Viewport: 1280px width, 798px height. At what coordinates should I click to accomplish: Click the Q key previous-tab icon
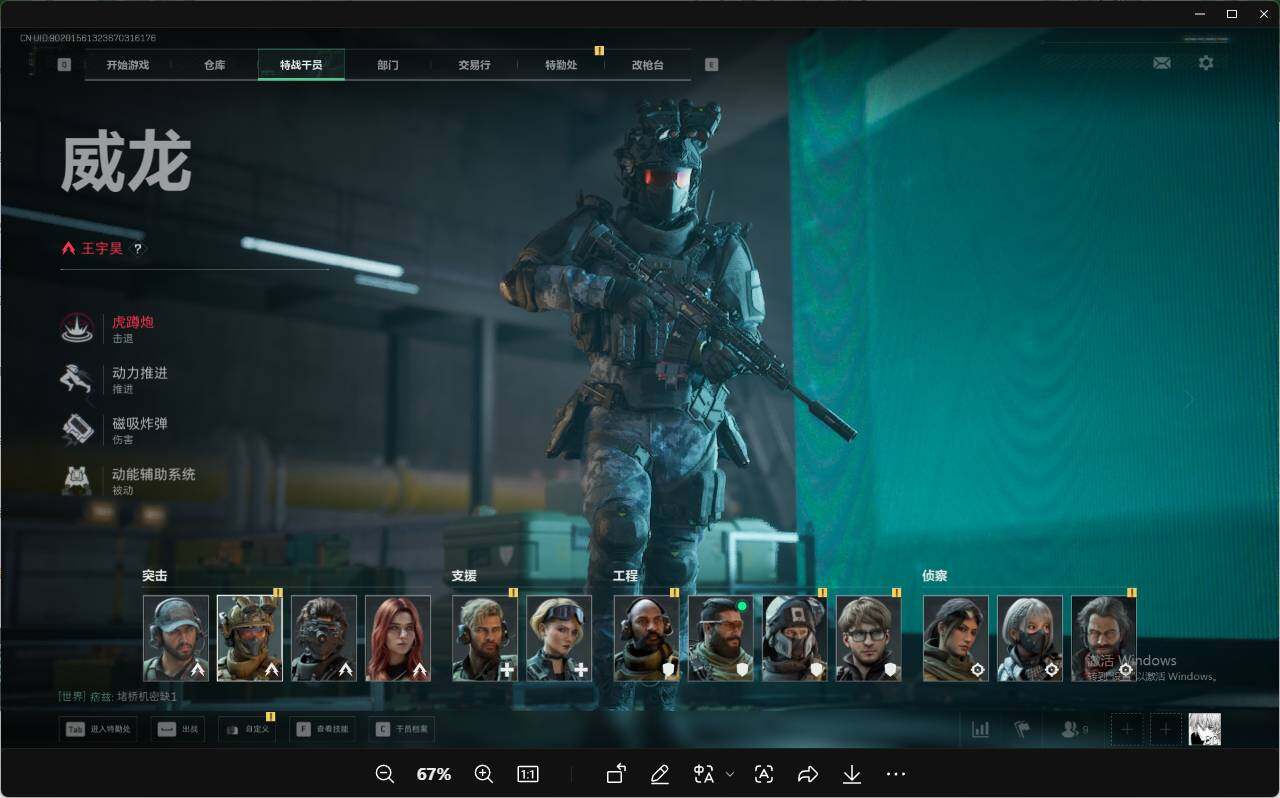[x=64, y=65]
